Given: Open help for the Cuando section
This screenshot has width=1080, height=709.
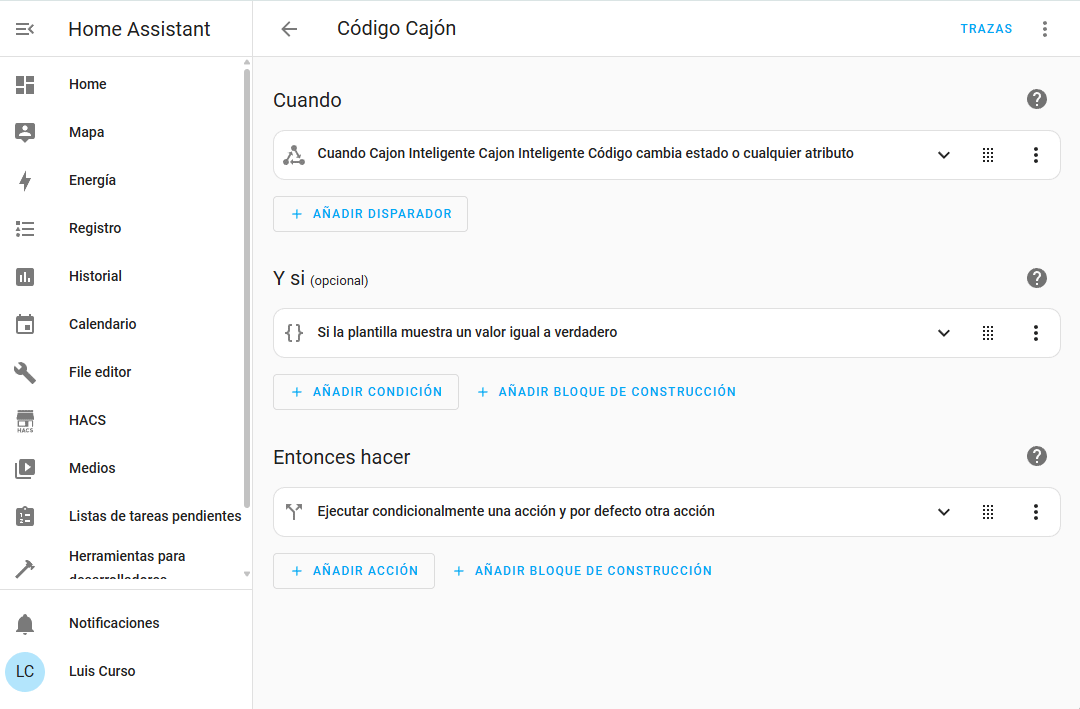Looking at the screenshot, I should 1037,99.
